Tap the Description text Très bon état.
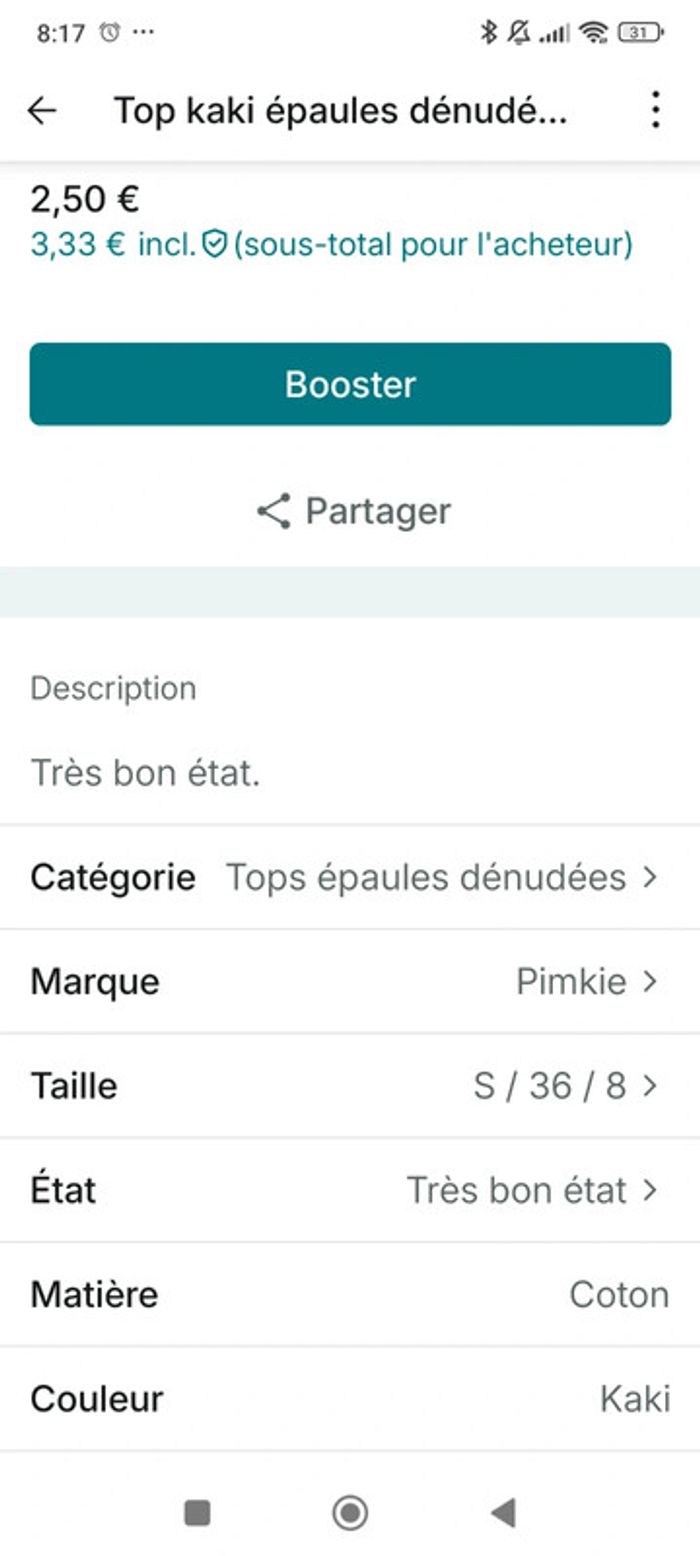Image resolution: width=700 pixels, height=1556 pixels. 146,773
